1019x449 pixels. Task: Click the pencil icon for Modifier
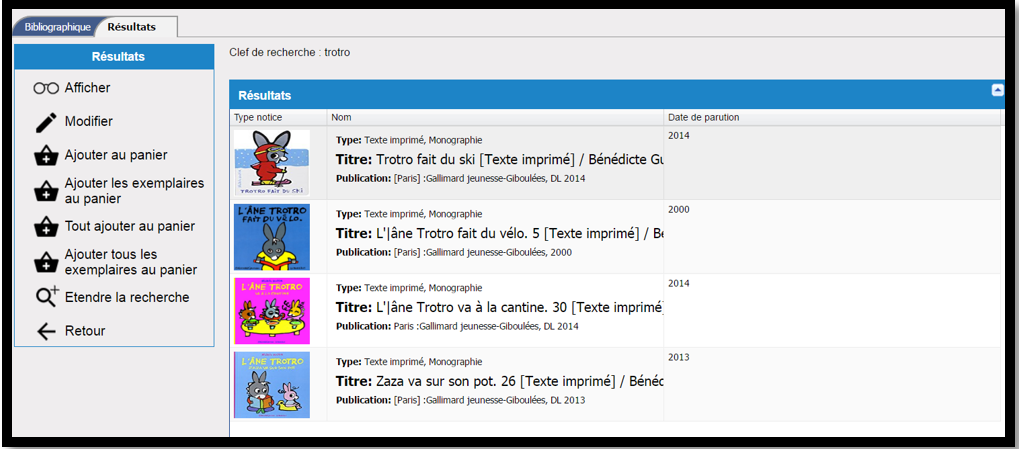(x=46, y=122)
